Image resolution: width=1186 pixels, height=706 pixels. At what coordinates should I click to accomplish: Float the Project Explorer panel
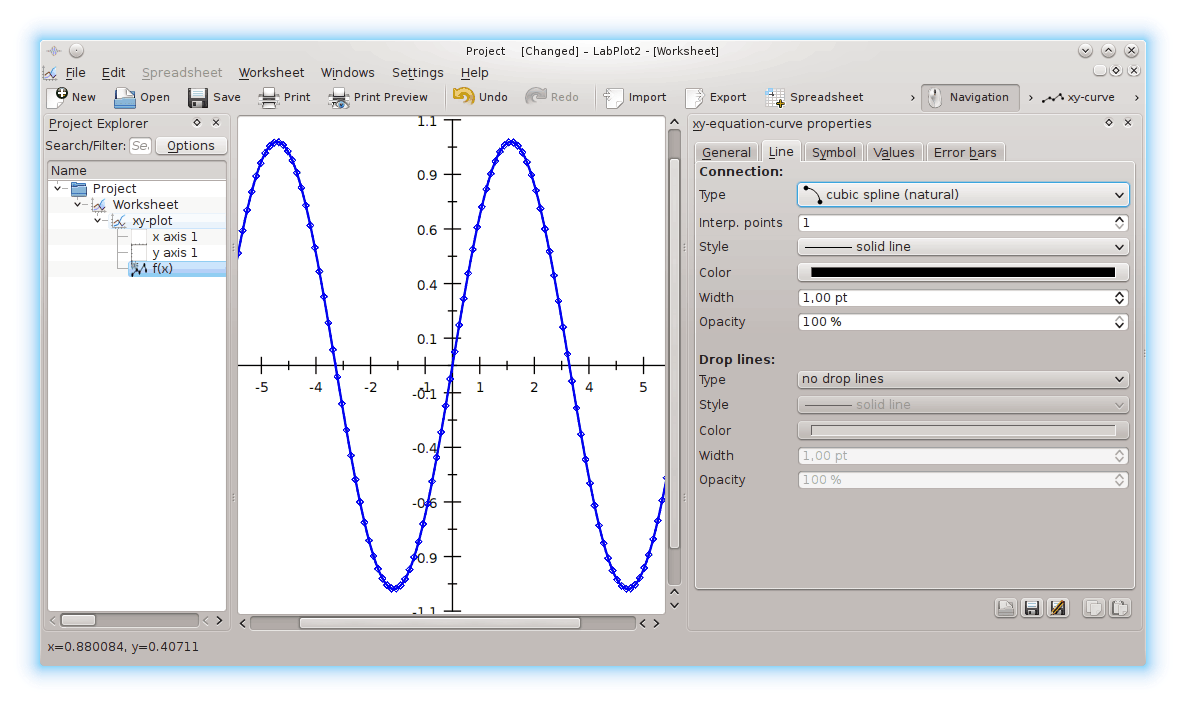pyautogui.click(x=197, y=123)
